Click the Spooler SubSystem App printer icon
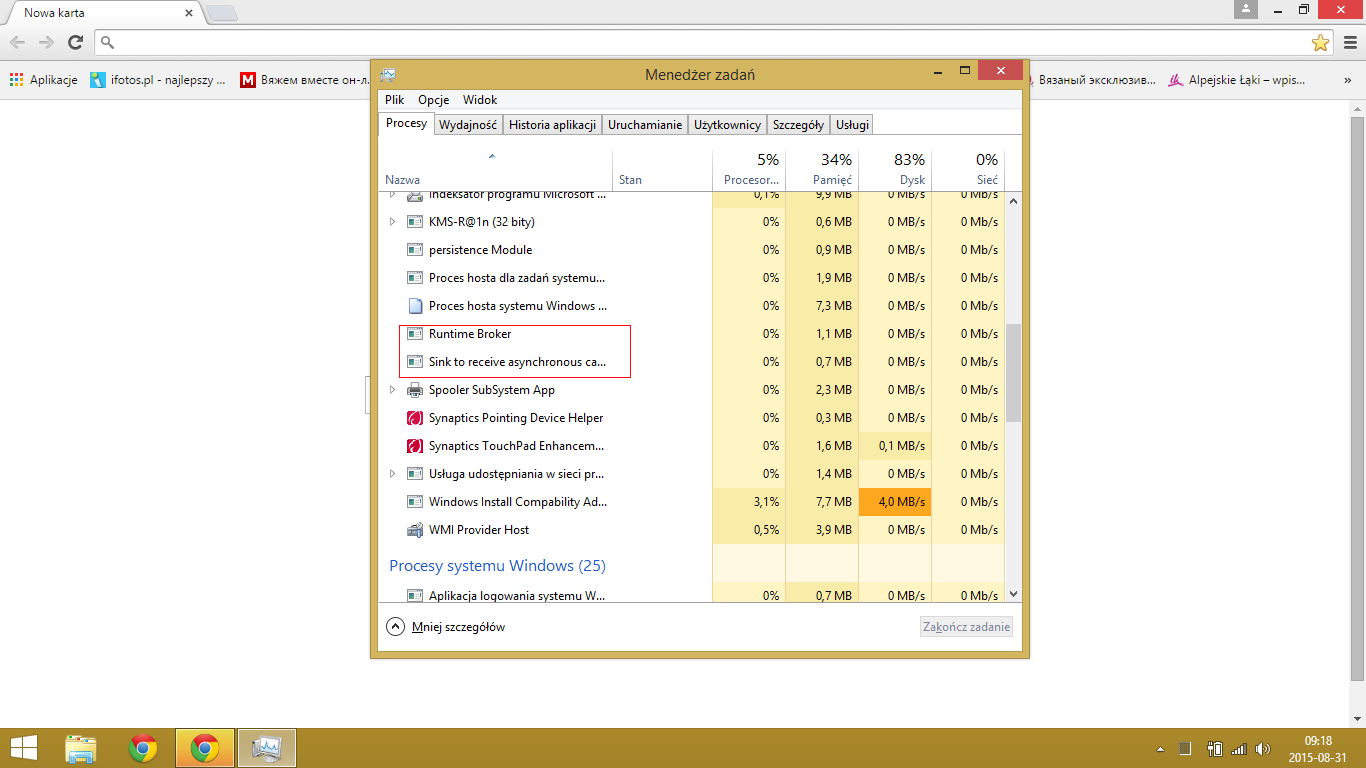 (415, 390)
